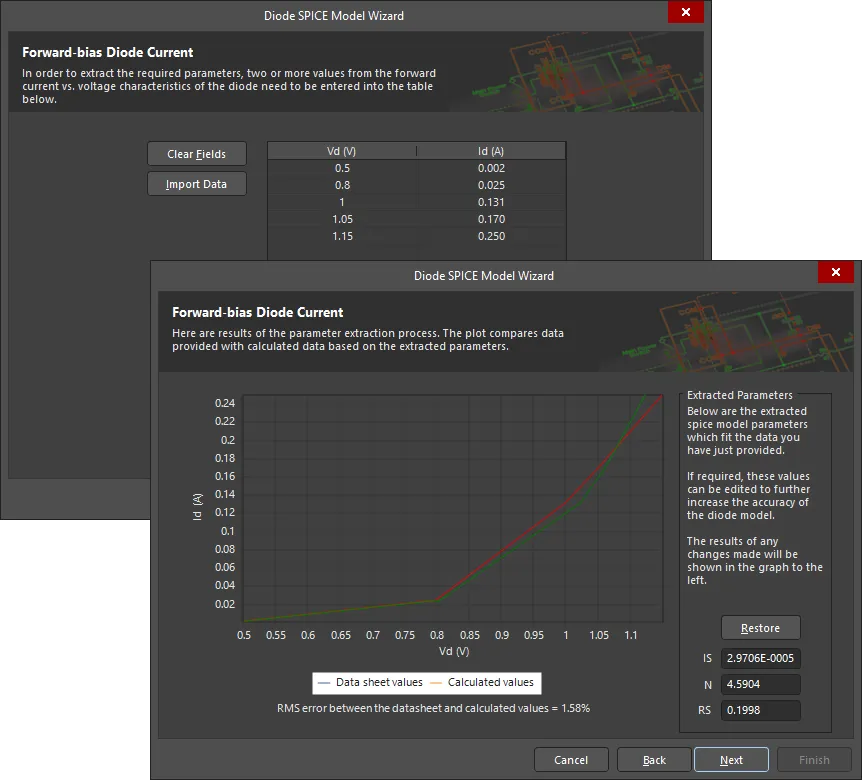Proceed with the Next button
Viewport: 862px width, 780px height.
tap(731, 760)
